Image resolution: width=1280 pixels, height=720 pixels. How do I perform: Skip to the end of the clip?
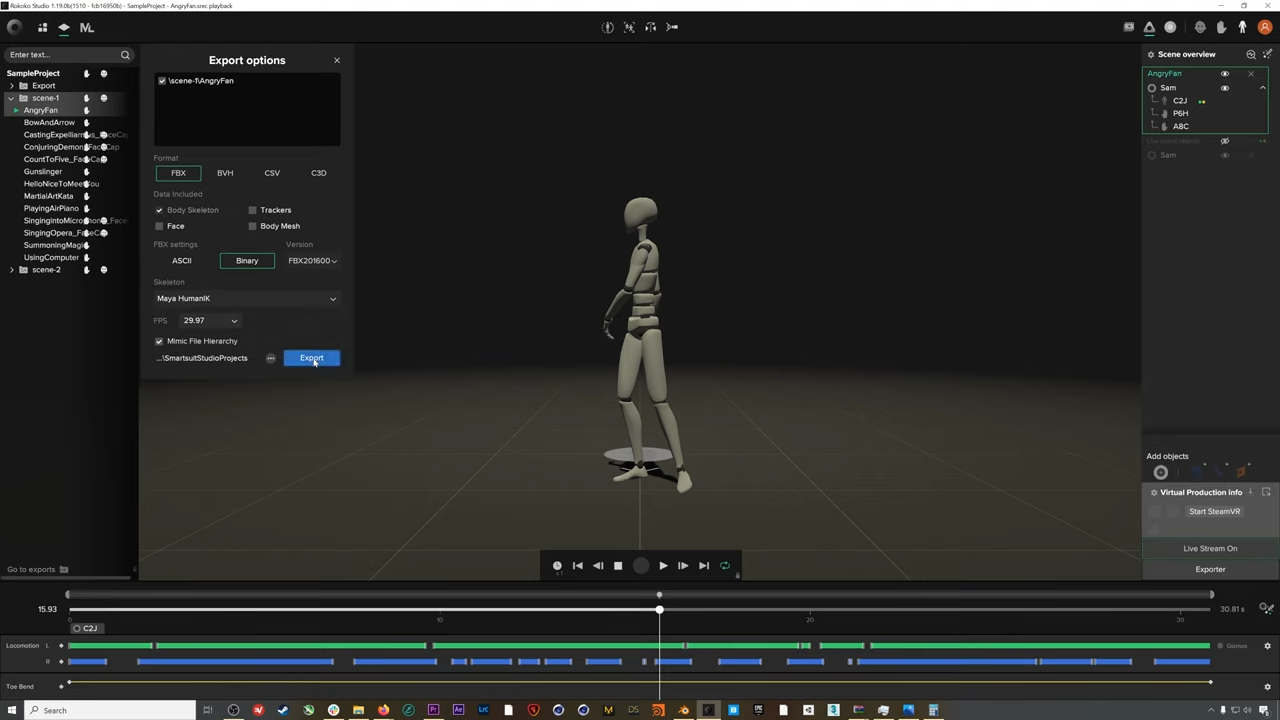[704, 566]
